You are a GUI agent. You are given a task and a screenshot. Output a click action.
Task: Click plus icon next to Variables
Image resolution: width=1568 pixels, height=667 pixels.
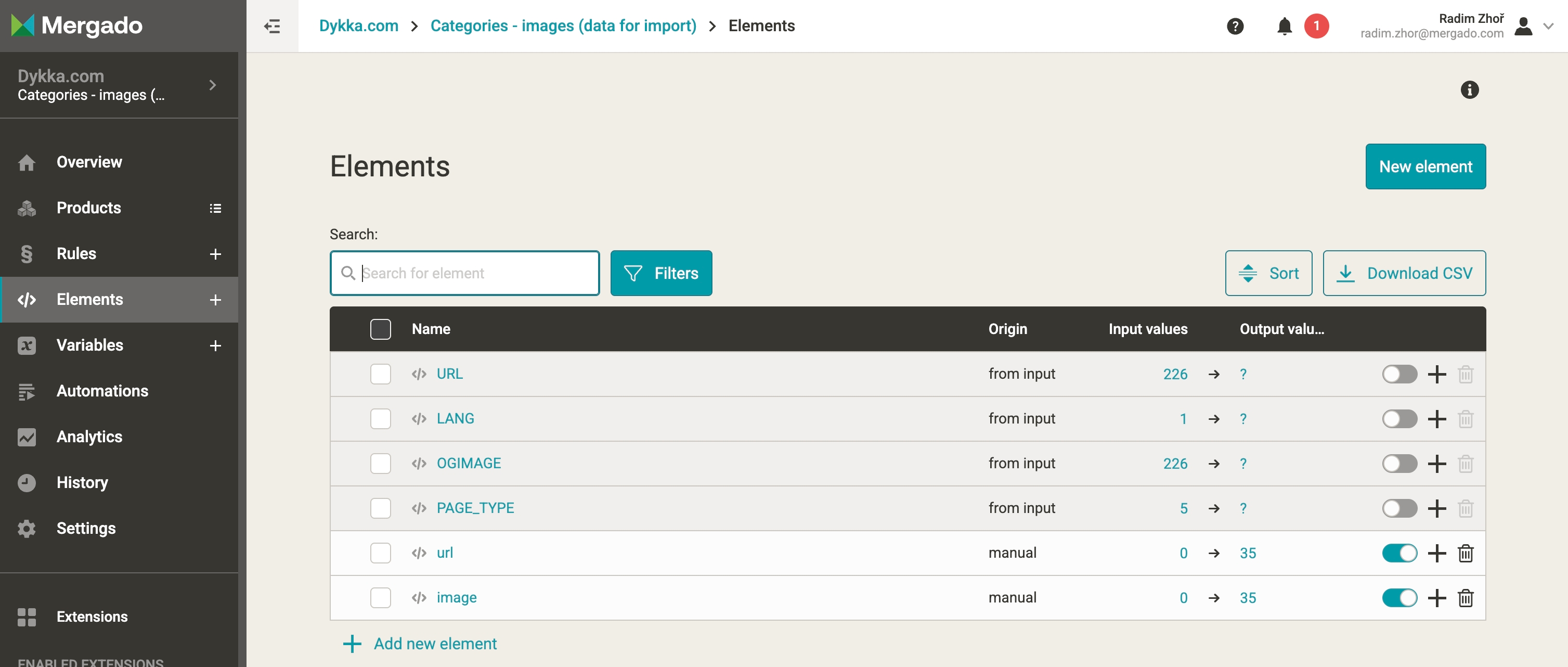tap(215, 345)
